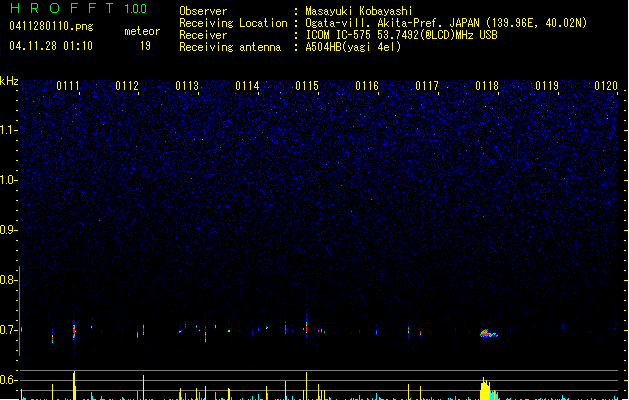Click the Ogata-vill. Akita-Pref. JAPAN location text
The width and height of the screenshot is (629, 400).
point(446,23)
